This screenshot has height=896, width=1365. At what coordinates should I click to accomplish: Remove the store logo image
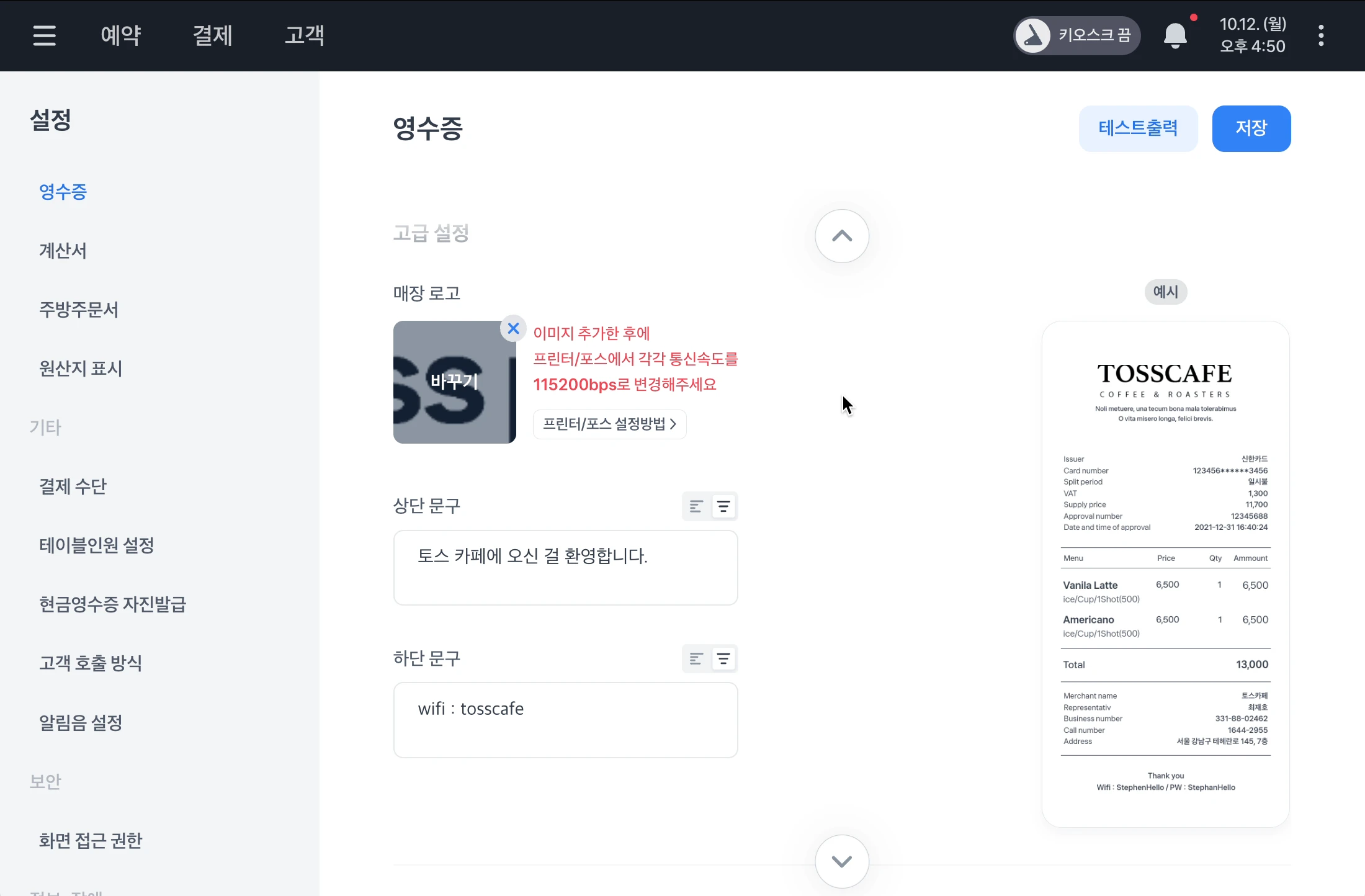click(x=513, y=328)
